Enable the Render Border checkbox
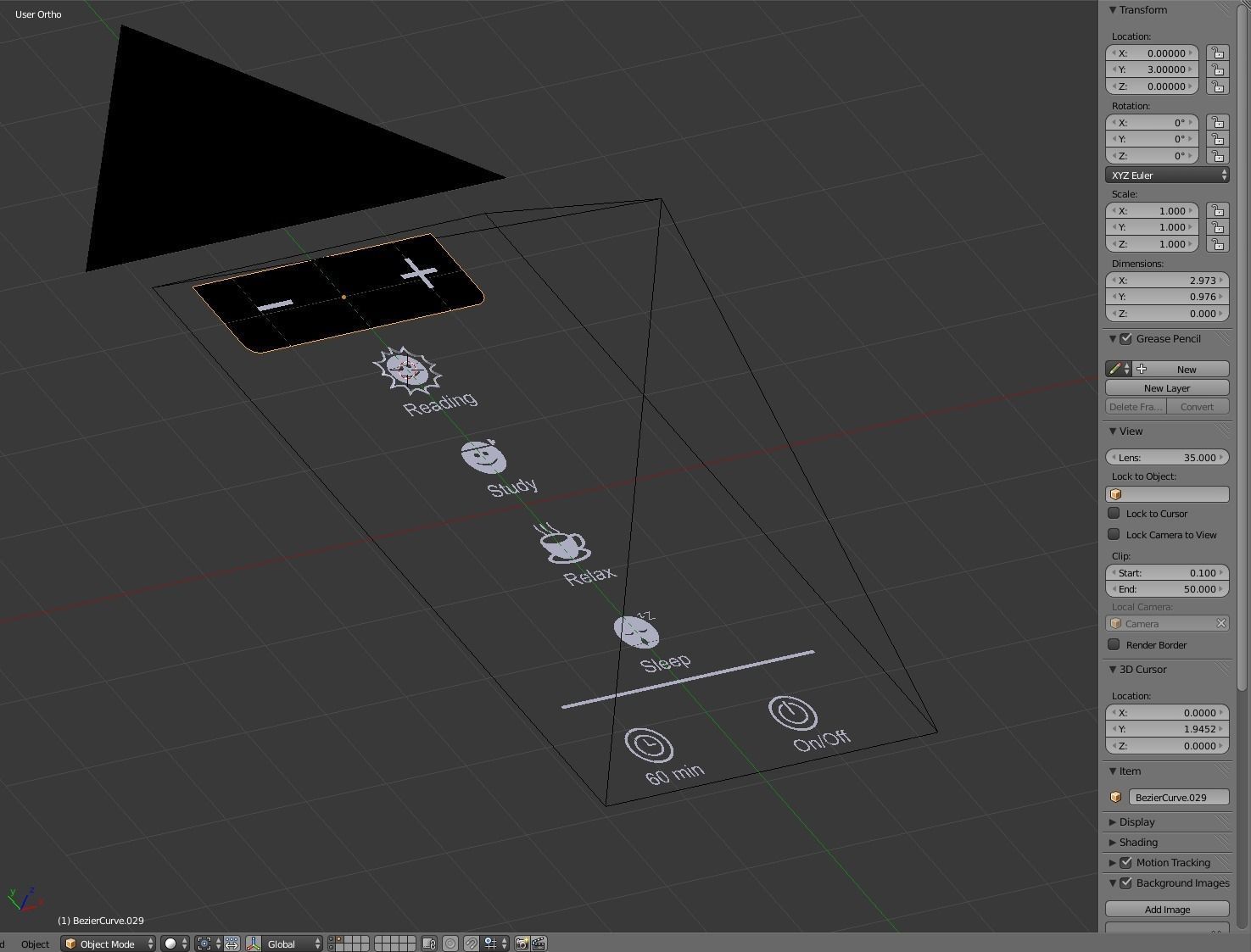The image size is (1251, 952). [x=1114, y=644]
